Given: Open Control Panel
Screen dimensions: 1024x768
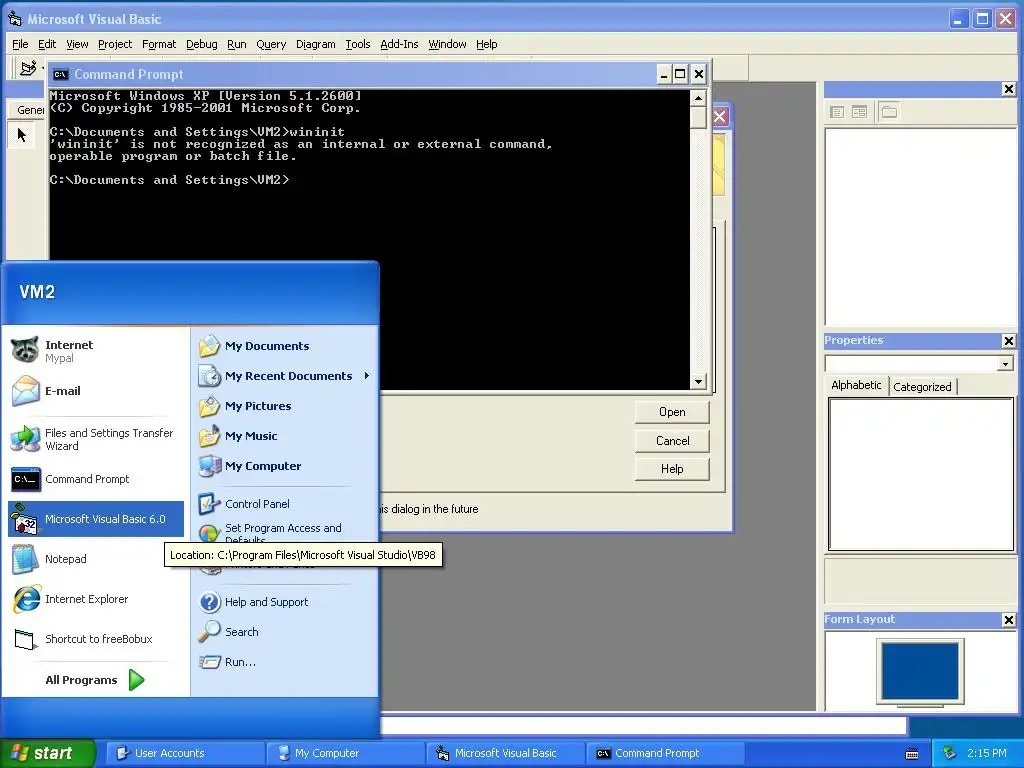Looking at the screenshot, I should [285, 504].
